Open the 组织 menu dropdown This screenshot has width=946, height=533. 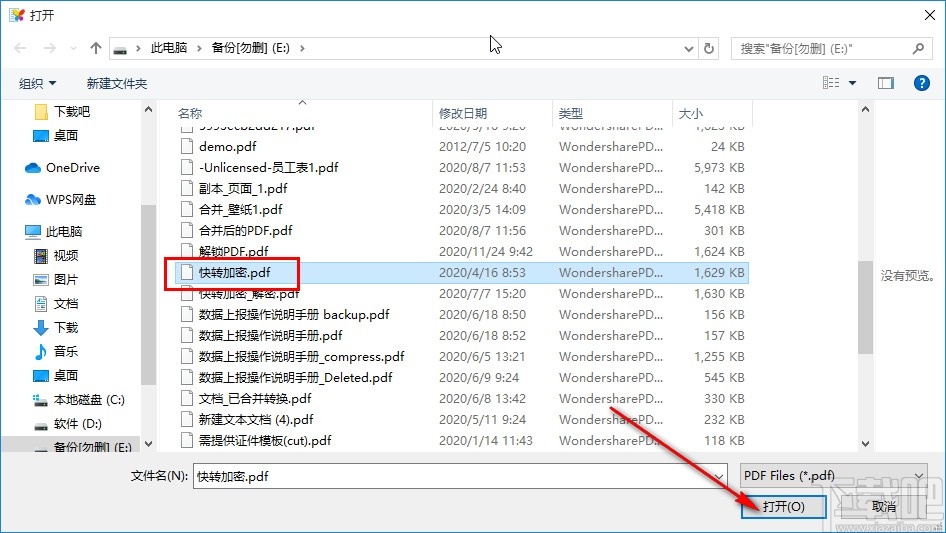37,83
